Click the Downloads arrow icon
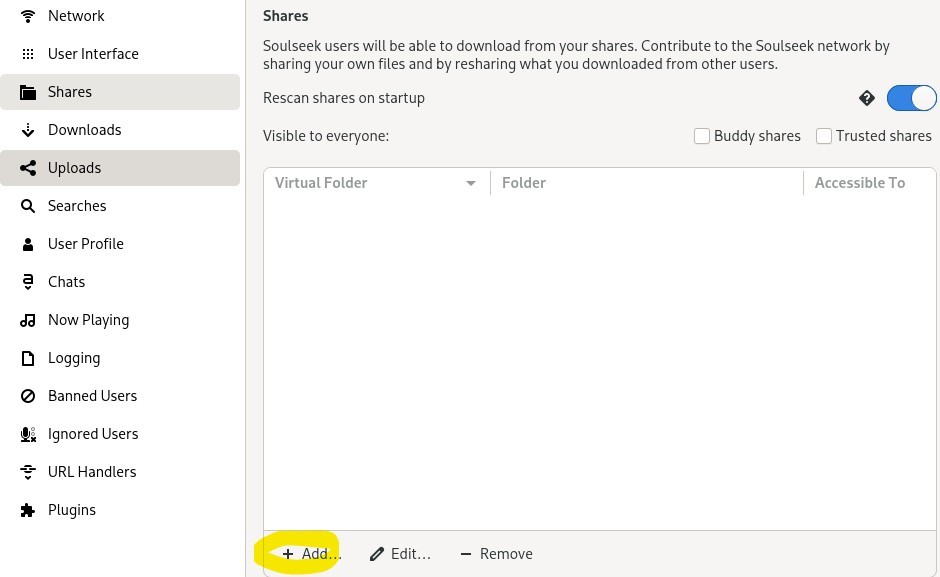The image size is (940, 577). point(28,130)
